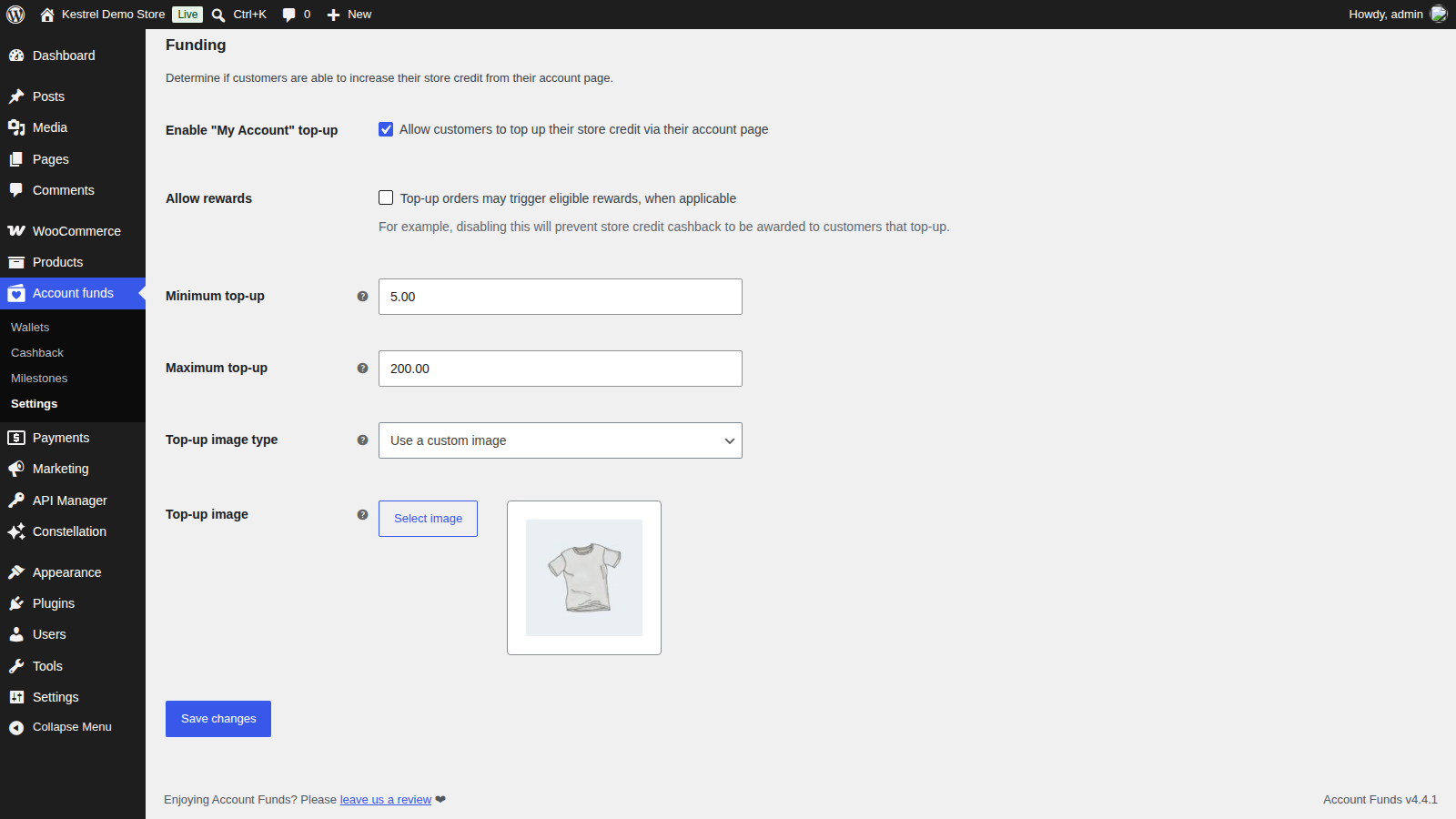Click the help icon beside Maximum top-up
This screenshot has width=1456, height=819.
pos(362,369)
